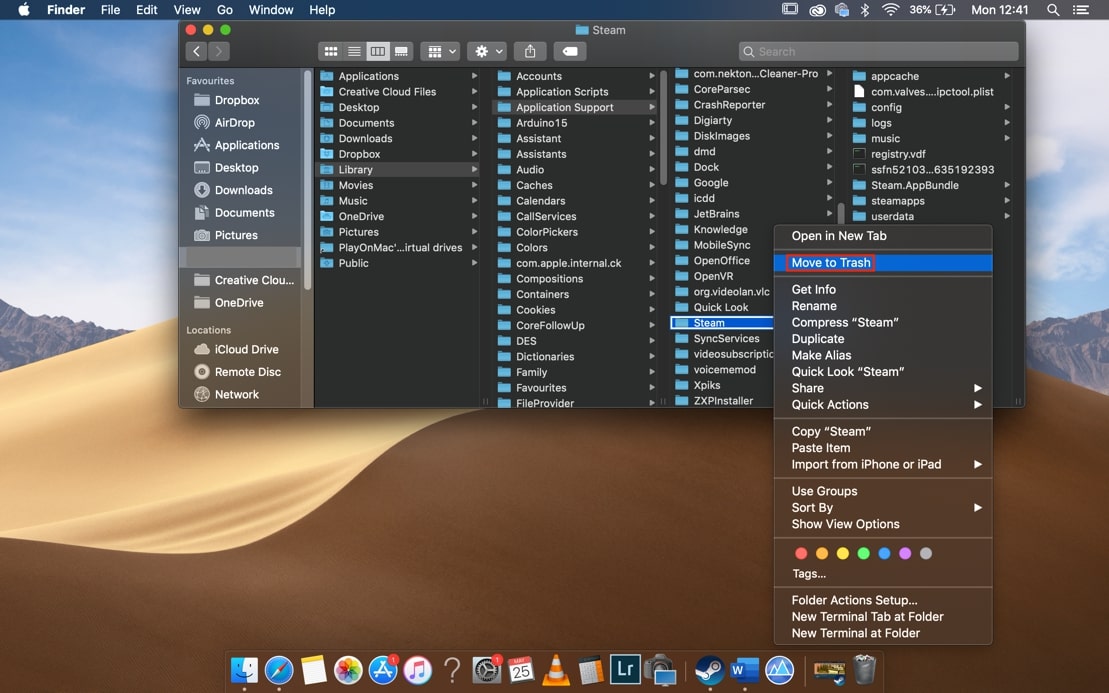Select the gallery view mode
Screen dimensions: 1109x693
(x=401, y=51)
